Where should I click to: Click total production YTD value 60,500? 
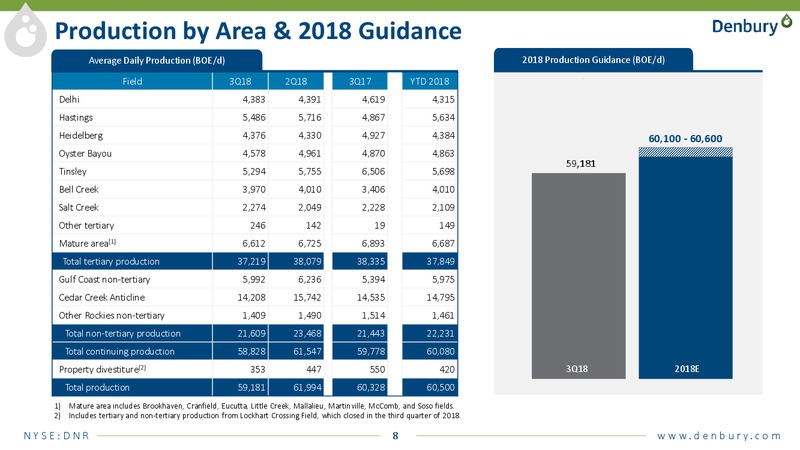tap(441, 387)
